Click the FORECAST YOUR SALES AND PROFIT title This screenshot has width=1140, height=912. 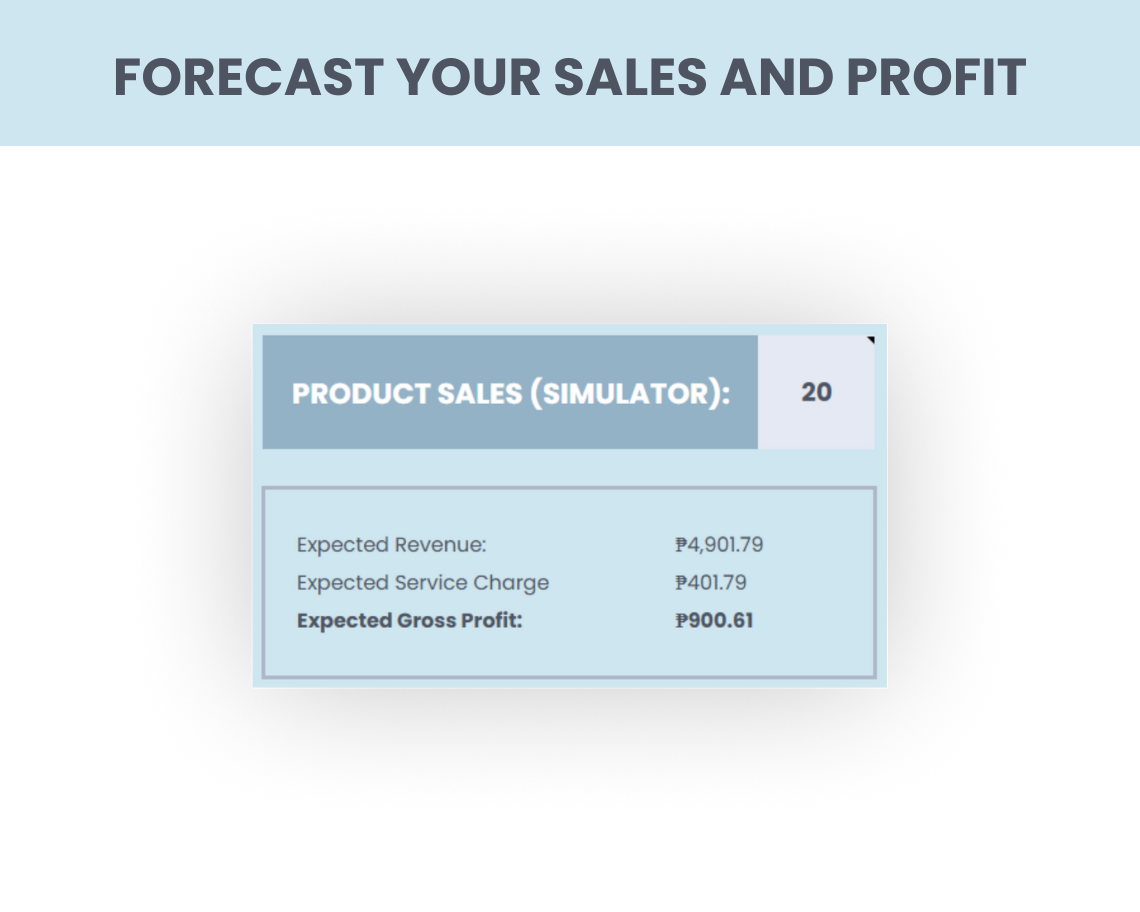click(x=570, y=77)
